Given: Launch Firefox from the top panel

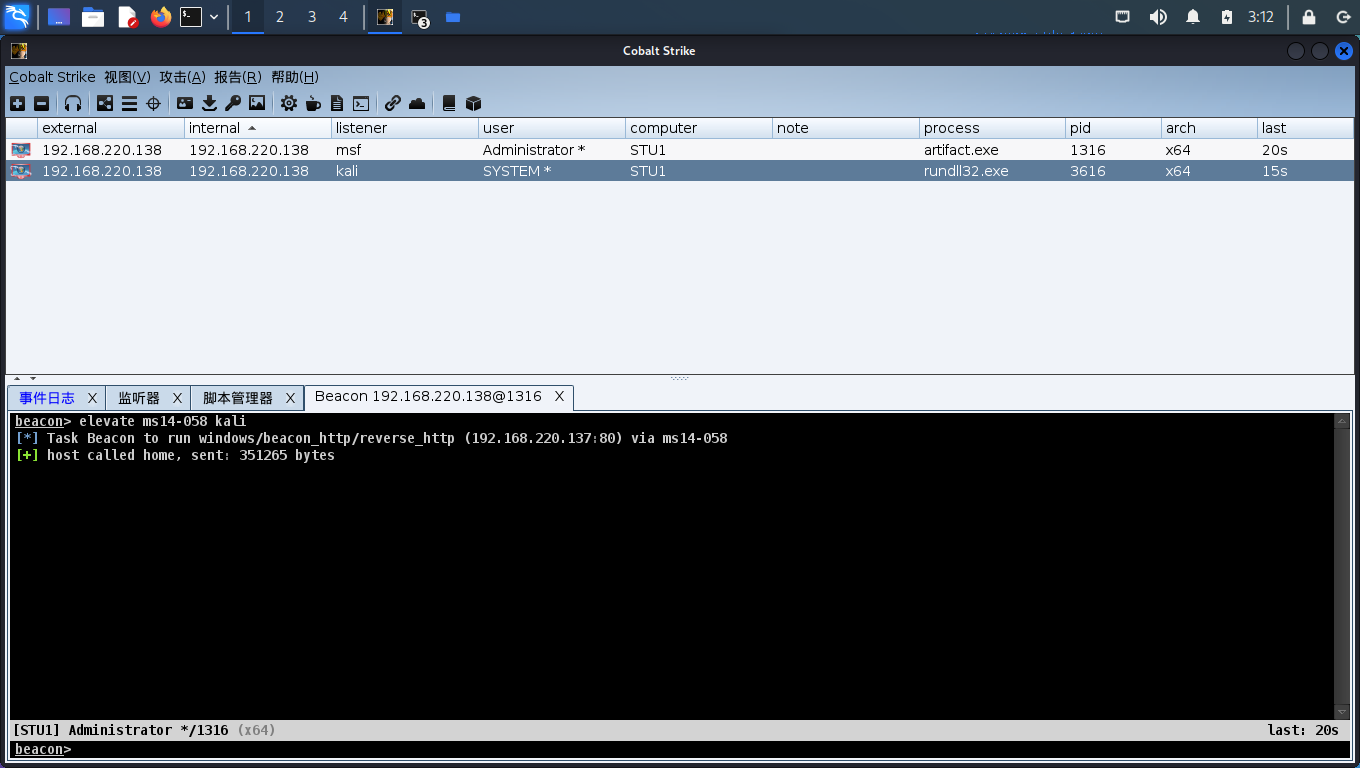Looking at the screenshot, I should point(160,17).
